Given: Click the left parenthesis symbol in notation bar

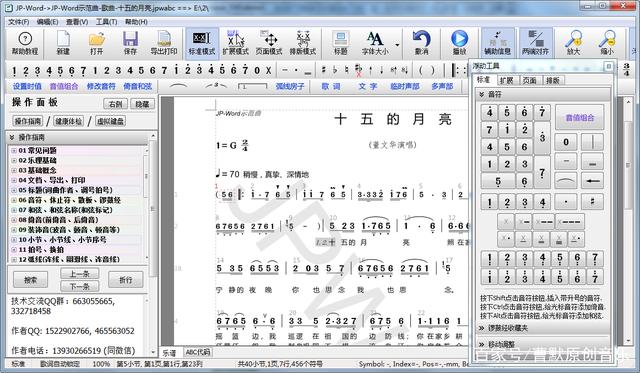Looking at the screenshot, I should (420, 71).
